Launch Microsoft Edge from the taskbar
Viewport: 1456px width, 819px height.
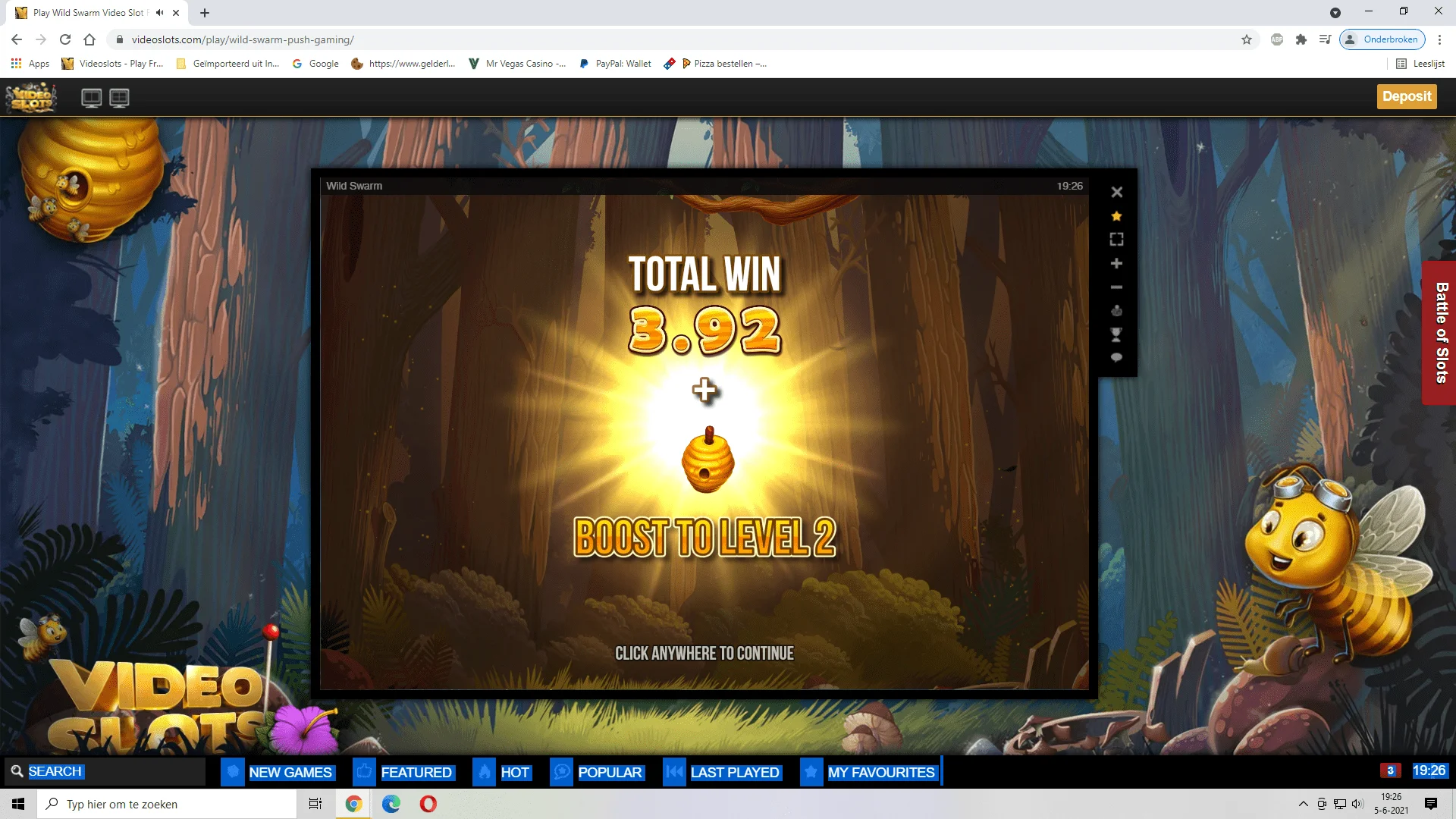391,804
